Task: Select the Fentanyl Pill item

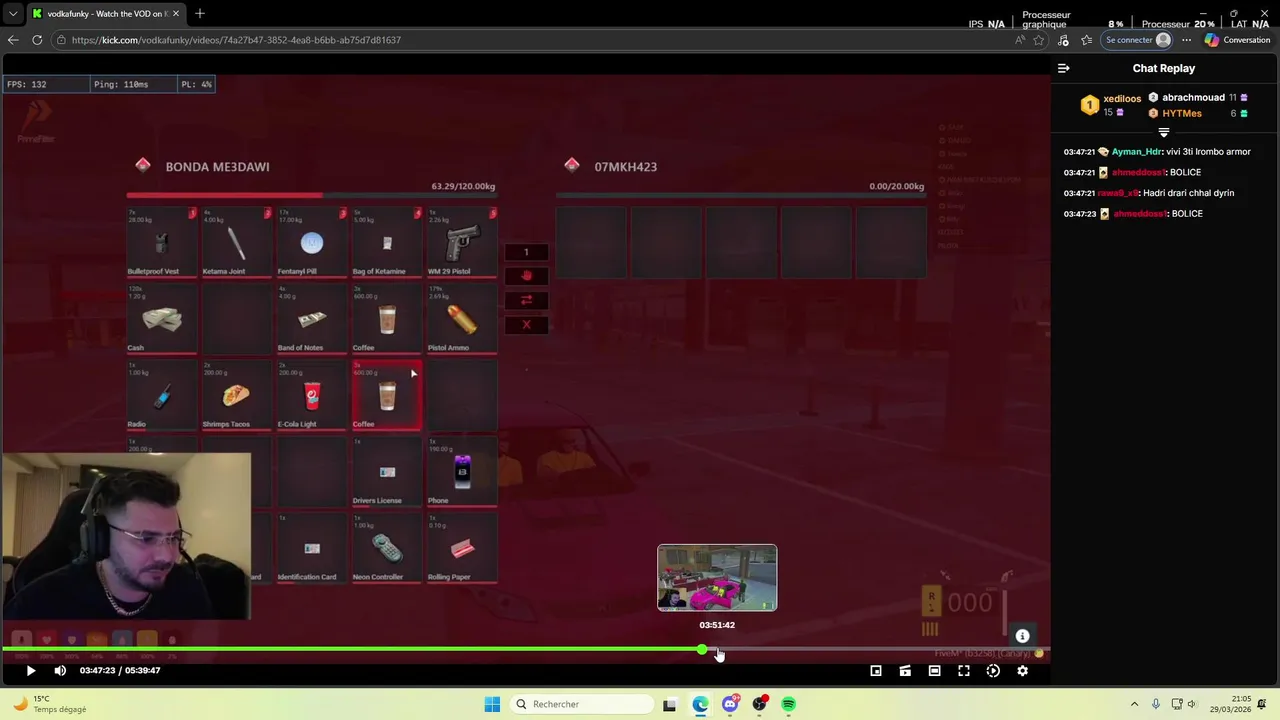Action: pyautogui.click(x=312, y=243)
